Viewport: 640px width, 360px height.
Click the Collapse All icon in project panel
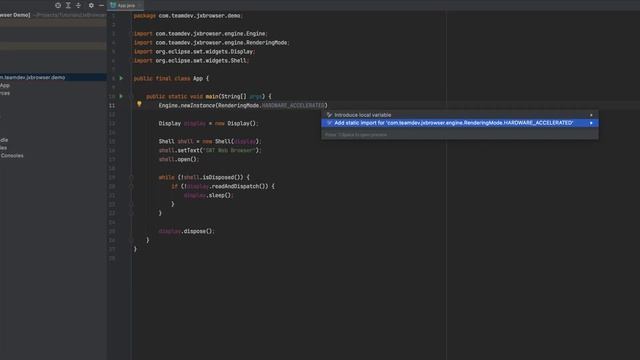click(x=78, y=5)
